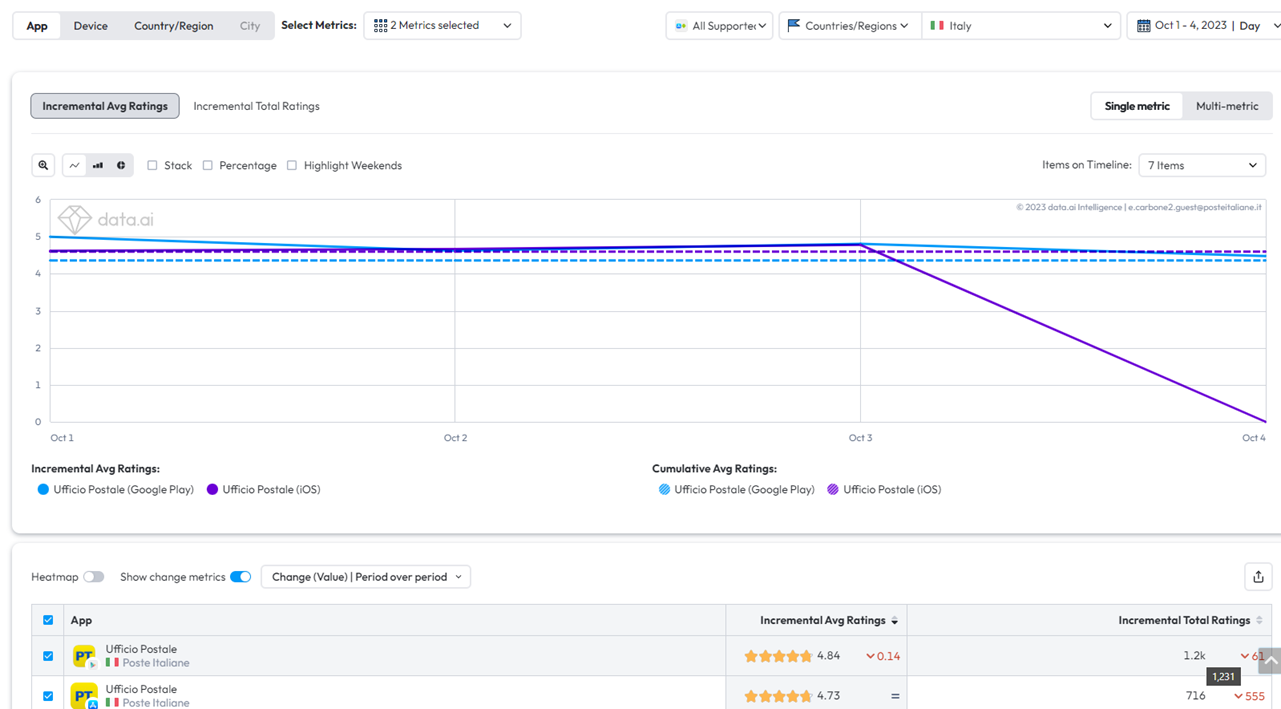Open the Countries/Regions dropdown

click(848, 26)
